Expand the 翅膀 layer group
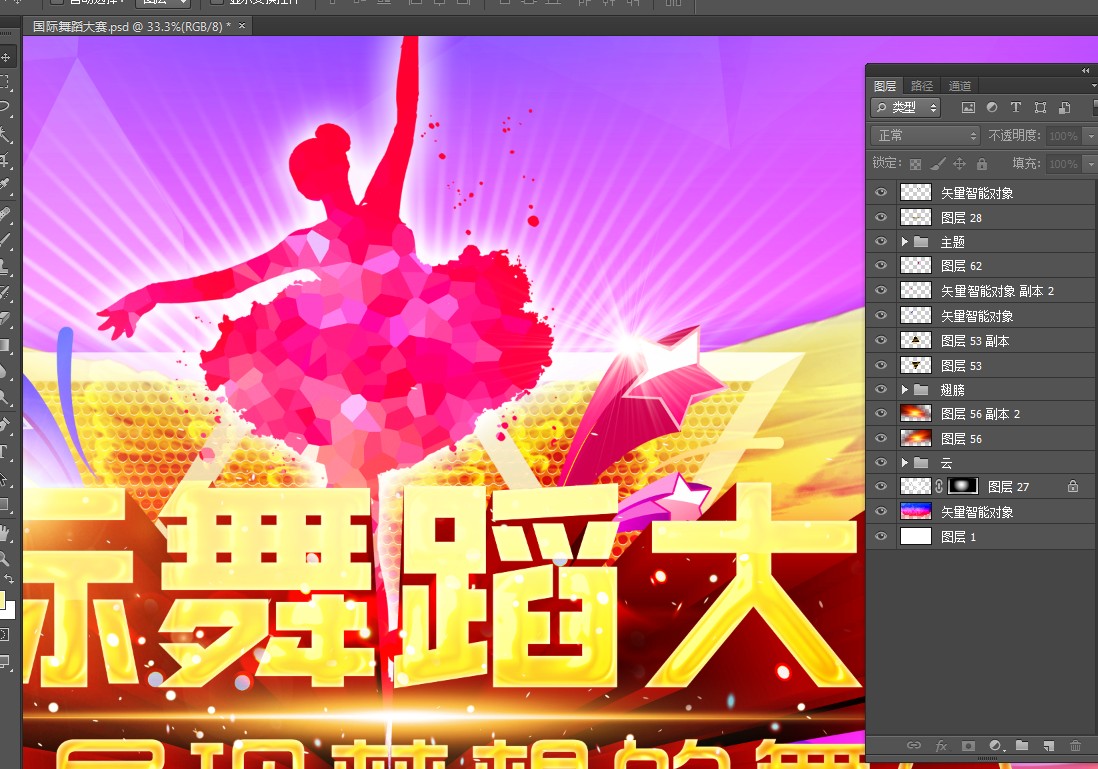This screenshot has height=769, width=1098. [905, 389]
